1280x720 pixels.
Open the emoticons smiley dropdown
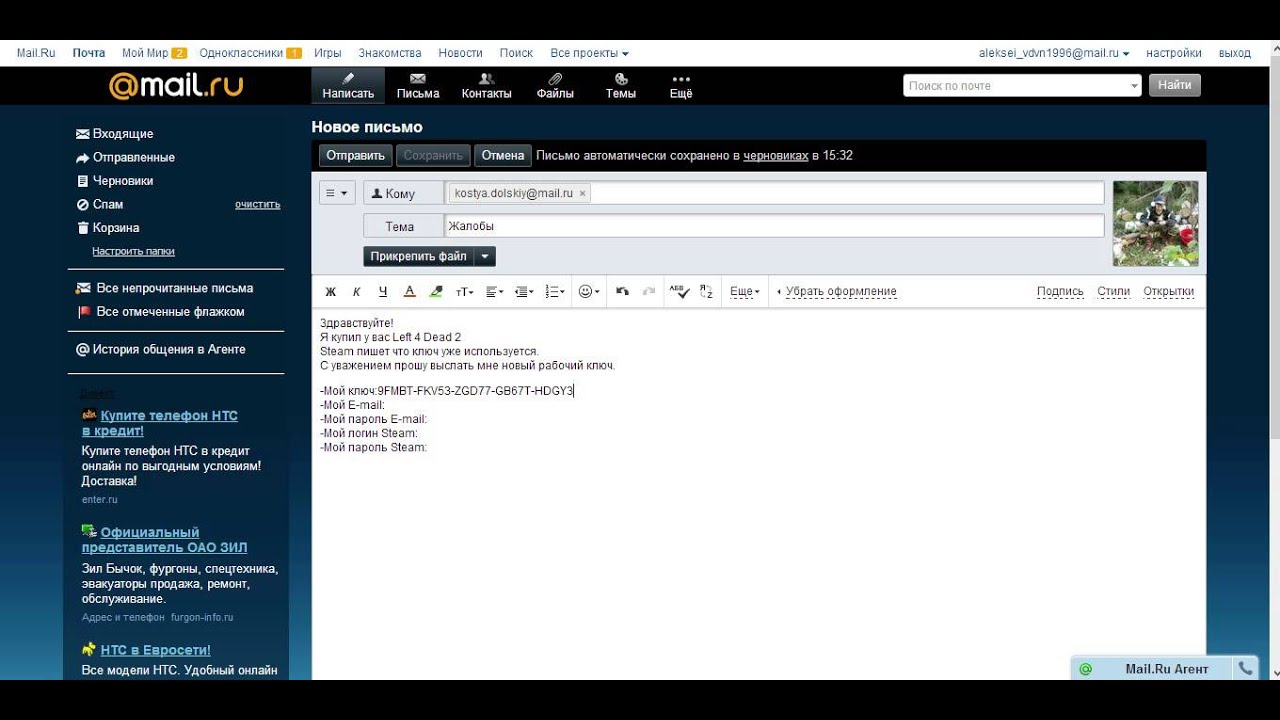(x=589, y=292)
